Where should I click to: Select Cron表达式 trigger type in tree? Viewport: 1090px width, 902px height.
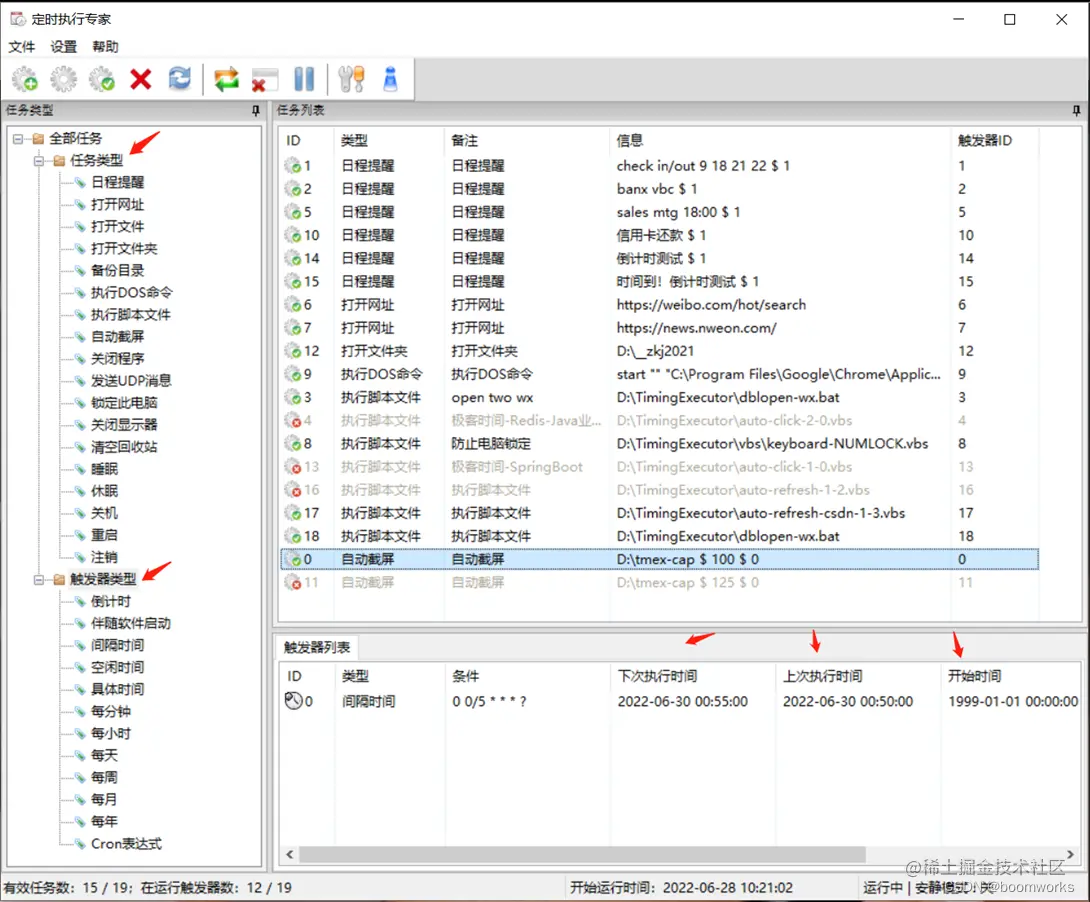[127, 844]
